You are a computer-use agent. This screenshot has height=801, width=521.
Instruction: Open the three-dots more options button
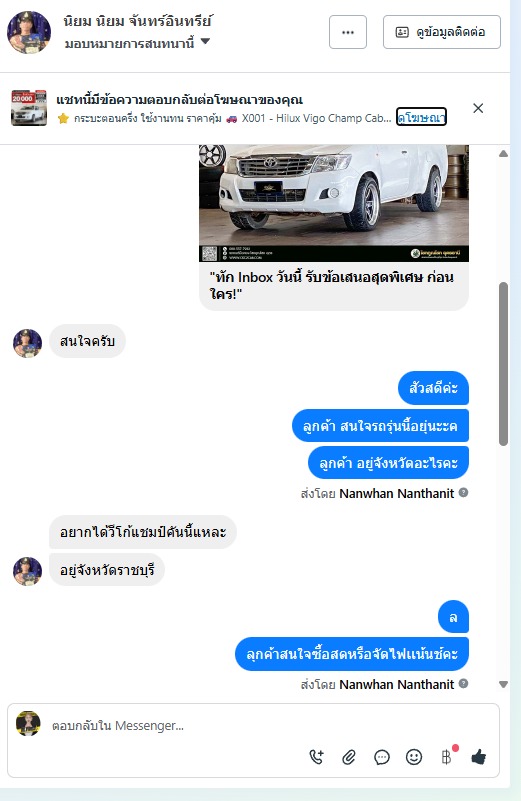(x=348, y=32)
